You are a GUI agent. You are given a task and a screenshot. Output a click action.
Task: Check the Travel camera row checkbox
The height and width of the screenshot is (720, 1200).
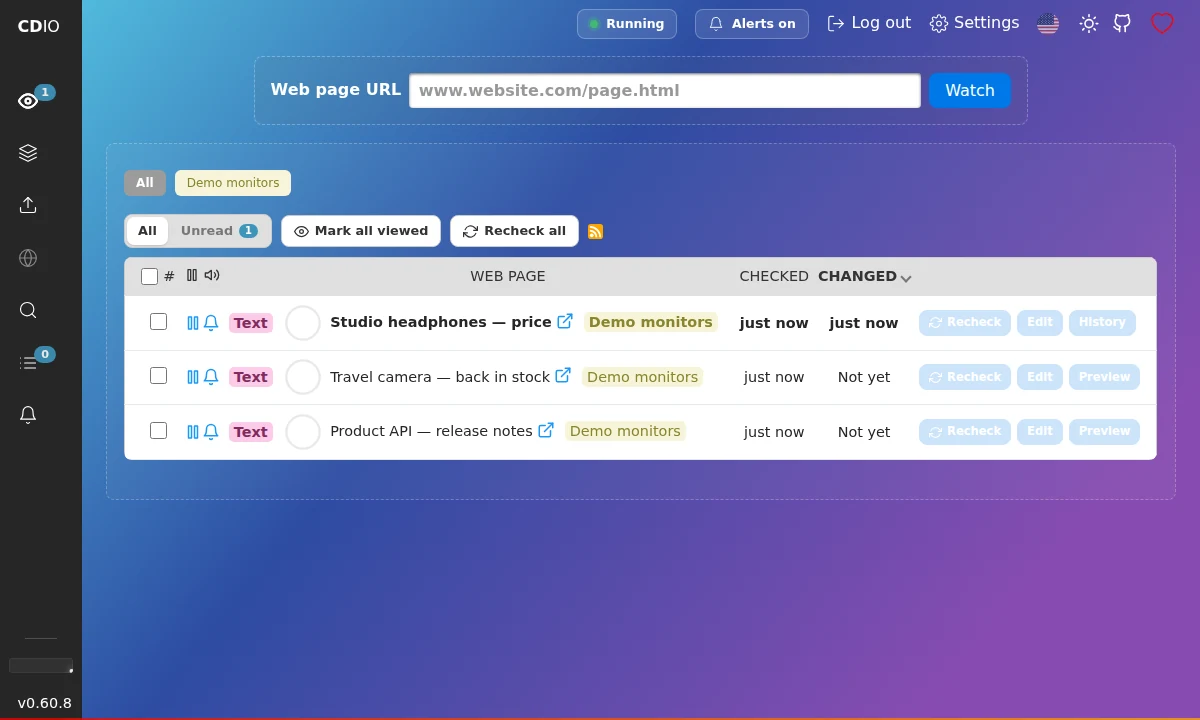158,375
